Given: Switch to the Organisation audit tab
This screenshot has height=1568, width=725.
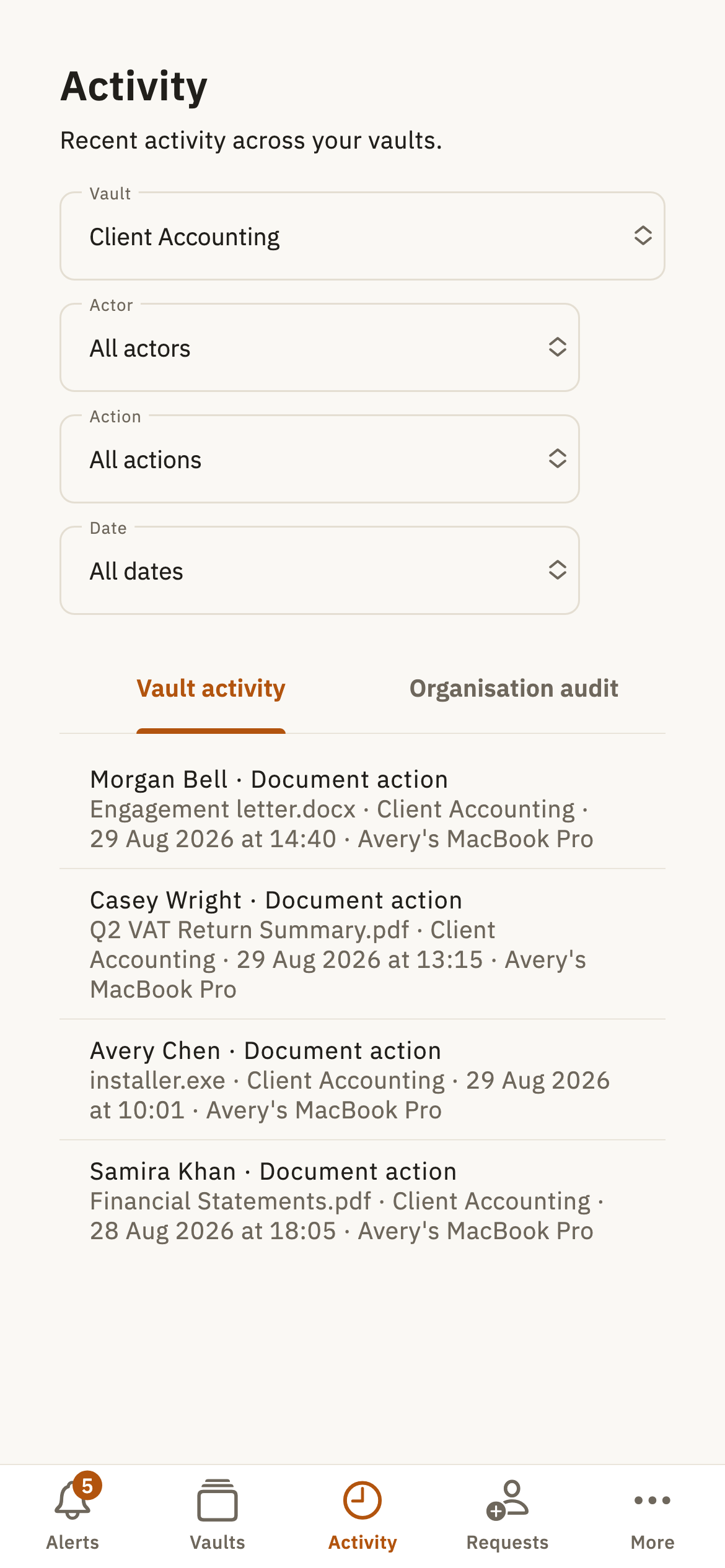Looking at the screenshot, I should tap(514, 689).
